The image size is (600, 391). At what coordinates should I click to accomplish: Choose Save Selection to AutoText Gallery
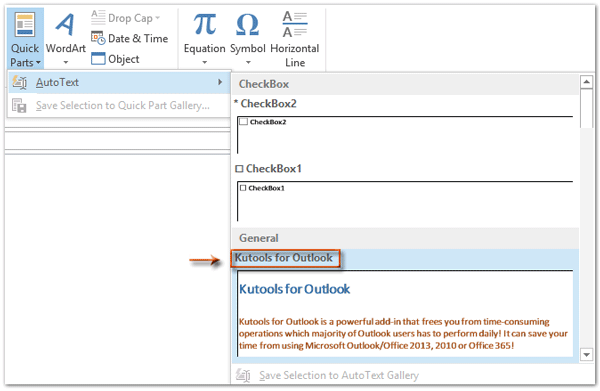point(339,375)
